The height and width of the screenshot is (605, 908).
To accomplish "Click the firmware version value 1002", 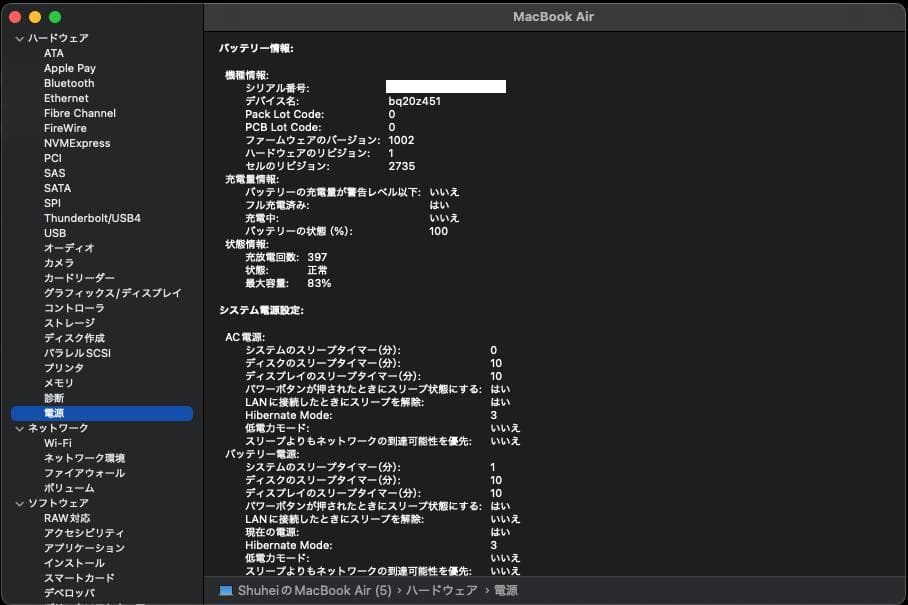I will click(x=401, y=141).
